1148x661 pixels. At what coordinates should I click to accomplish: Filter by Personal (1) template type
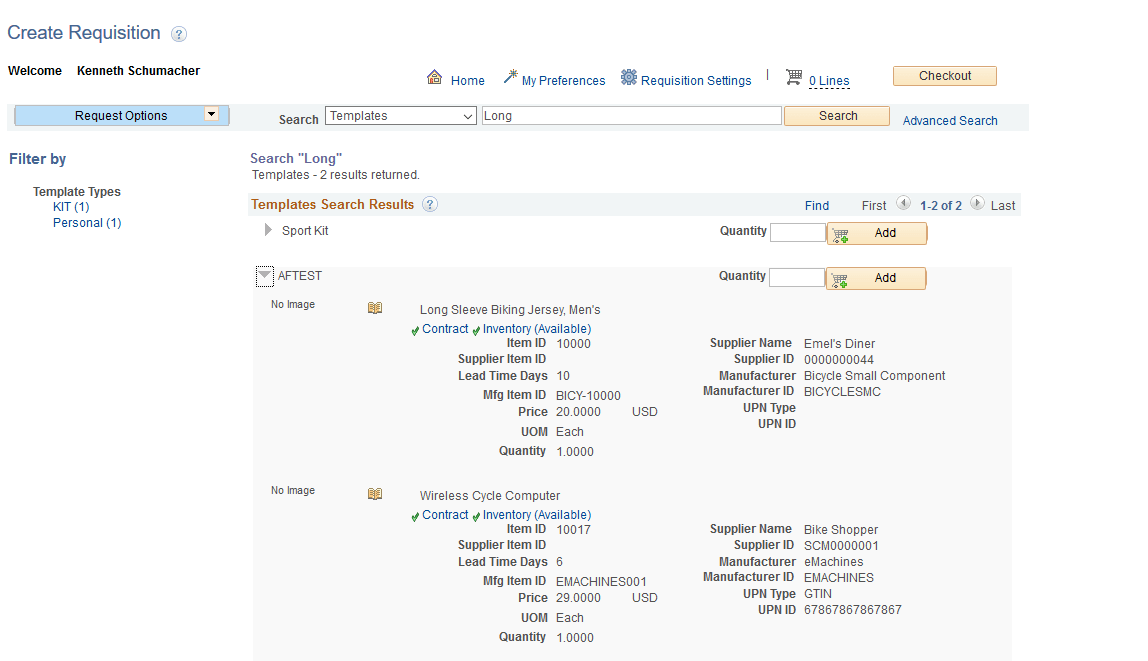(x=87, y=223)
